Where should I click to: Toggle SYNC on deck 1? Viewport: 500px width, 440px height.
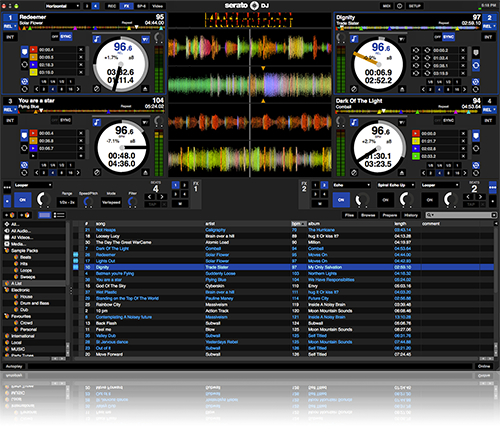pos(66,37)
